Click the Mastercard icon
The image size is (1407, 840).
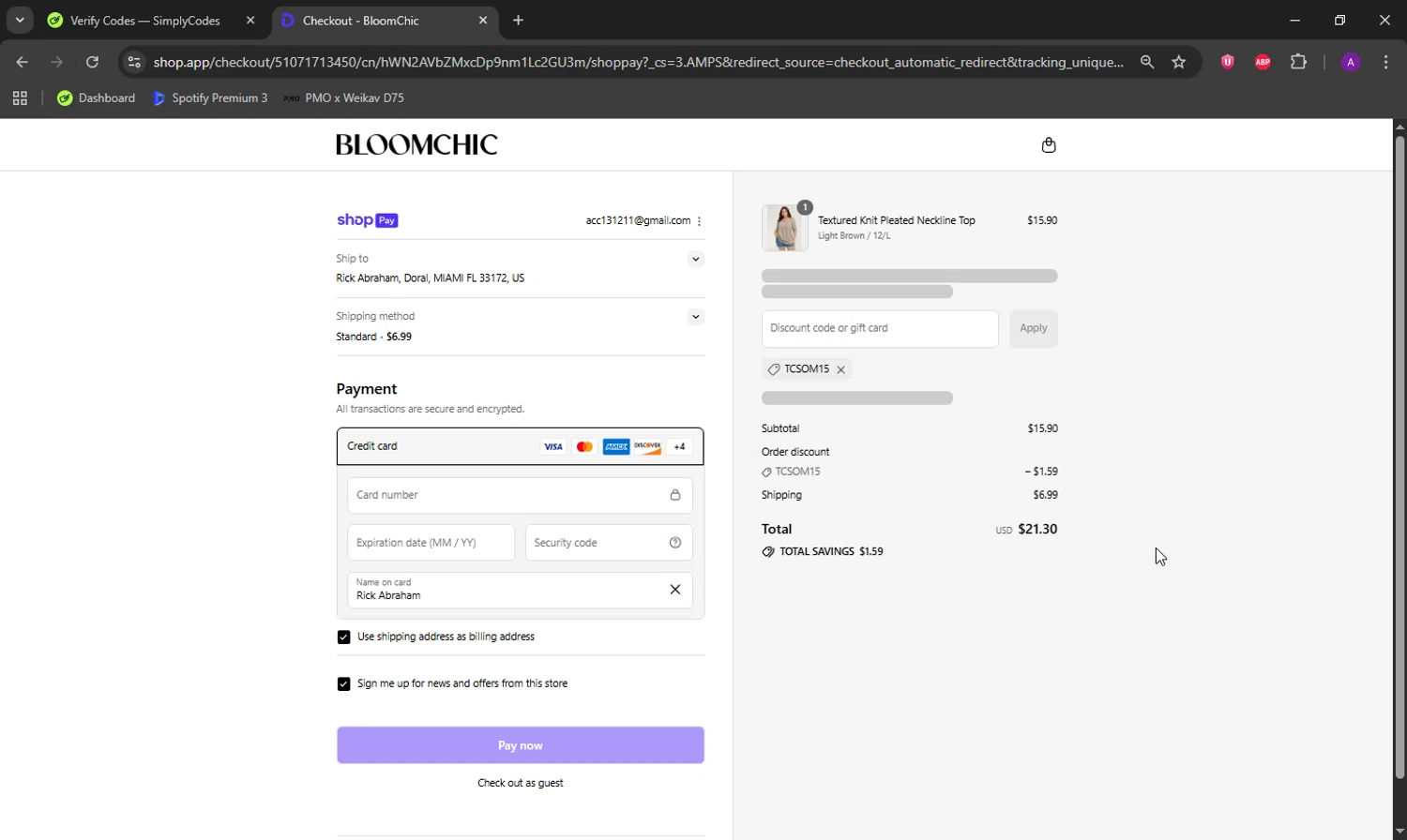point(584,446)
